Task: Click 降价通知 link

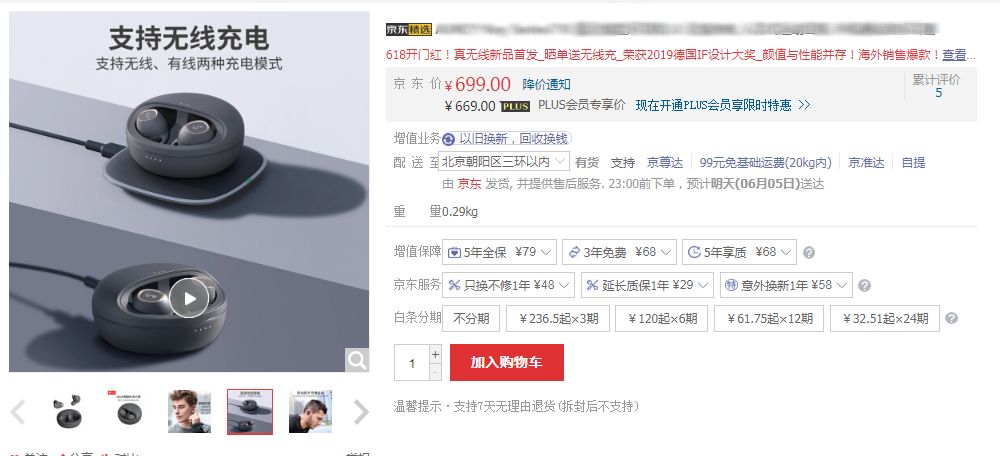Action: point(547,84)
